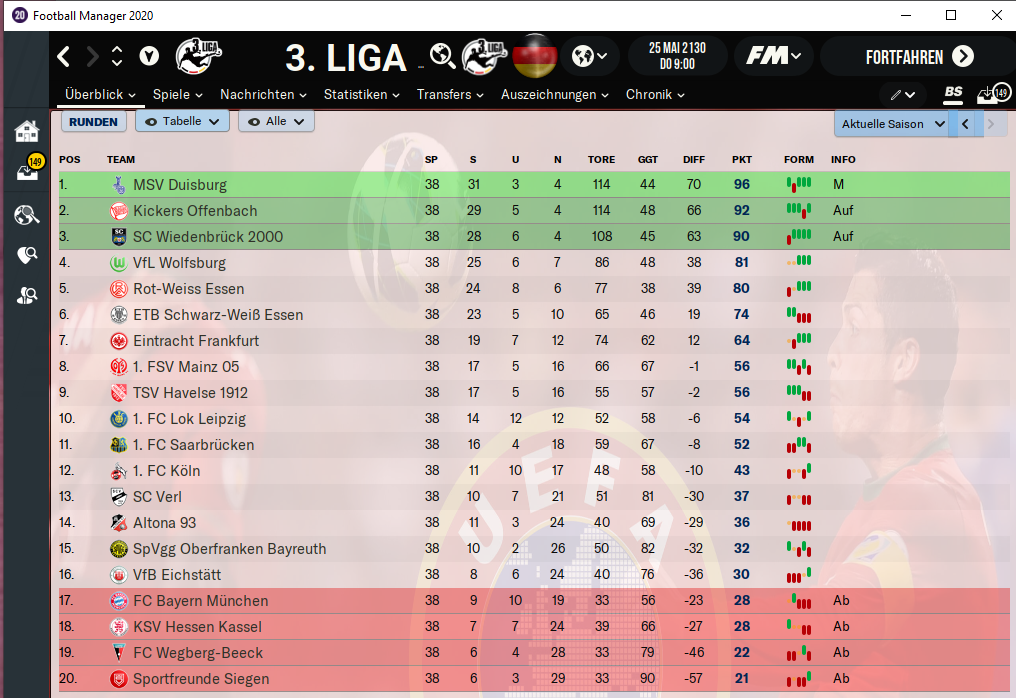This screenshot has height=698, width=1016.
Task: Toggle the RUNDEN button
Action: [93, 122]
